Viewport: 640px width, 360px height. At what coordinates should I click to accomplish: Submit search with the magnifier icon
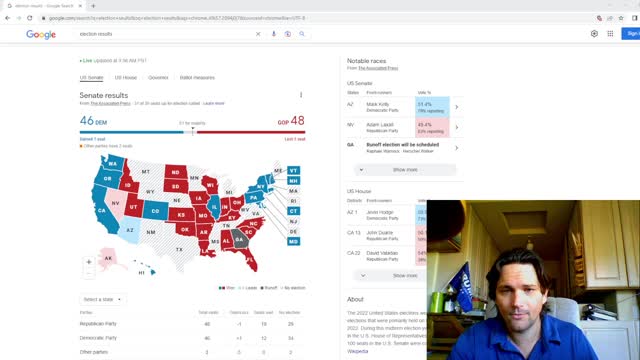(302, 34)
